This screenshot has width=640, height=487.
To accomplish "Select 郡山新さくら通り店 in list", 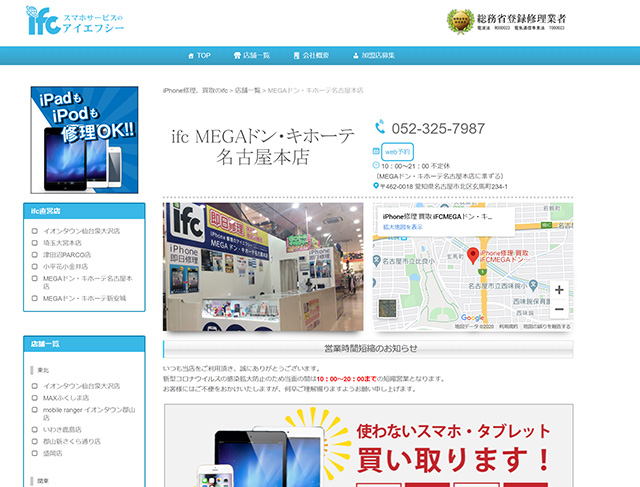I will pos(72,441).
